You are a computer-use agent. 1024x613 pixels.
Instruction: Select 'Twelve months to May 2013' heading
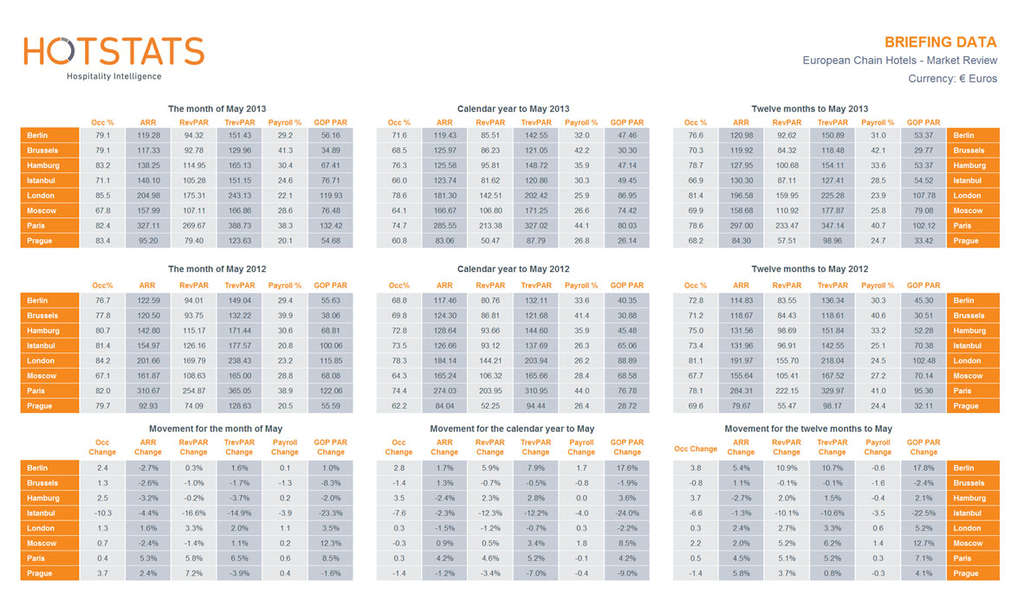810,109
